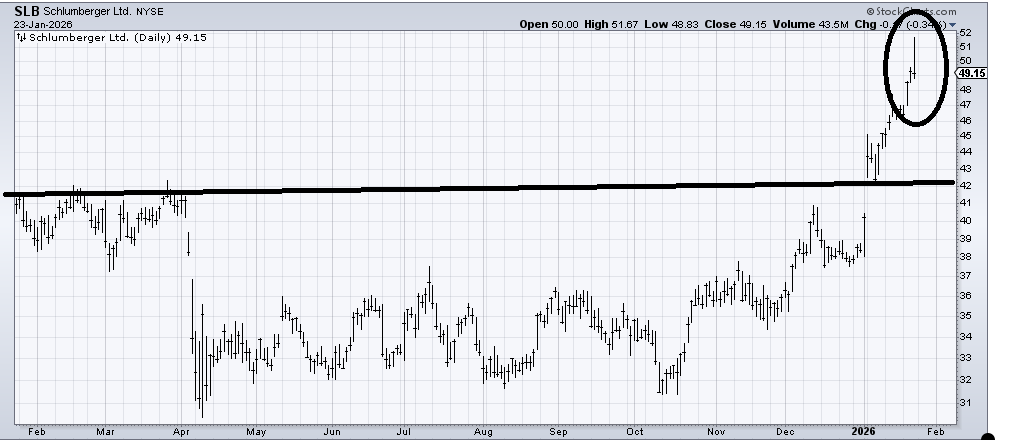Select the black horizontal resistance line
The width and height of the screenshot is (1010, 440).
point(500,187)
